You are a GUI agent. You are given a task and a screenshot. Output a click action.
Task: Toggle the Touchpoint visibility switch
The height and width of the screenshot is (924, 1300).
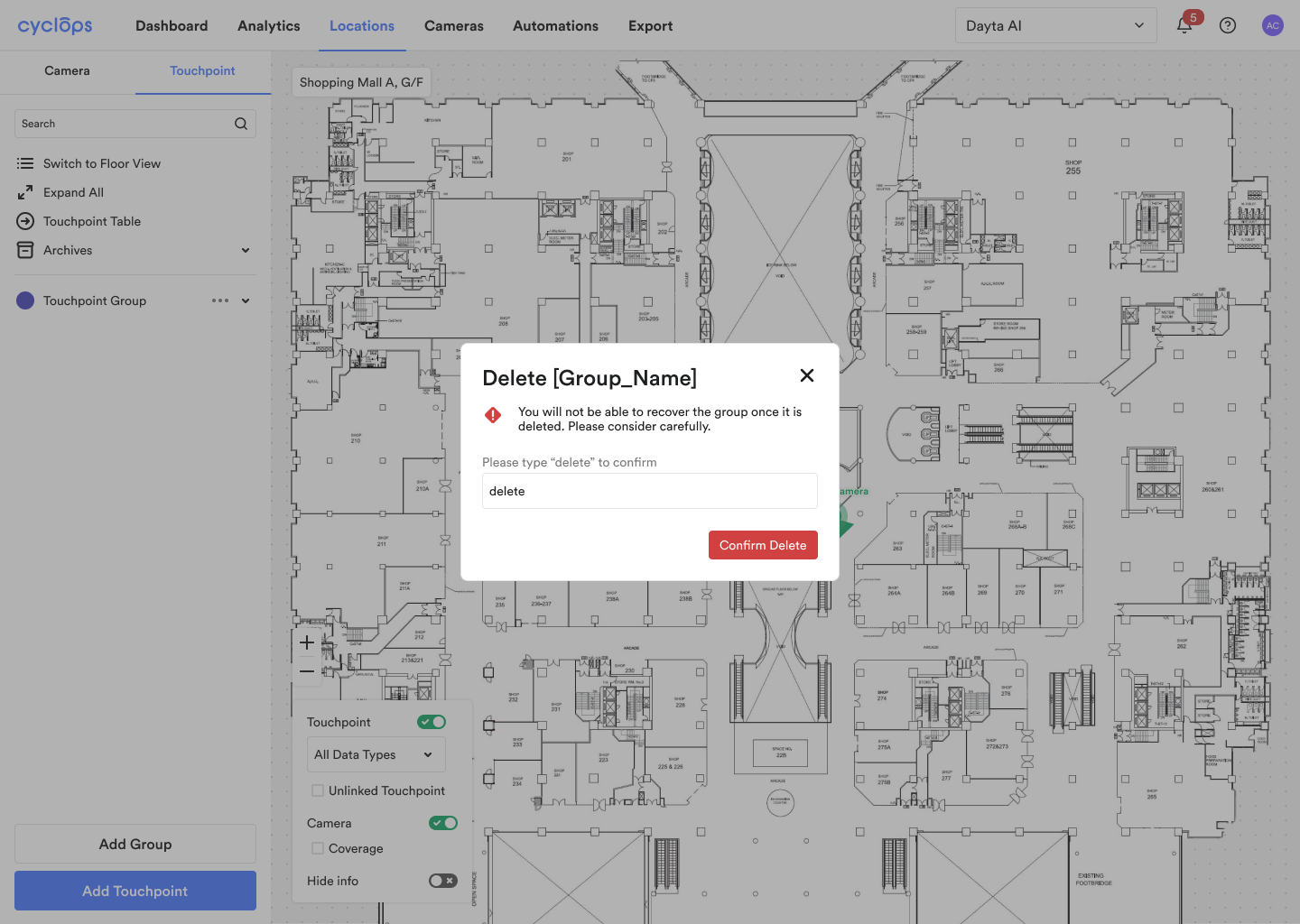click(x=432, y=722)
